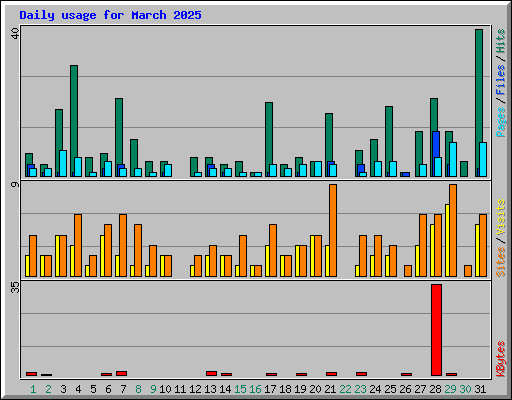Click the green weekend day 22 label
The image size is (512, 400).
(x=345, y=389)
